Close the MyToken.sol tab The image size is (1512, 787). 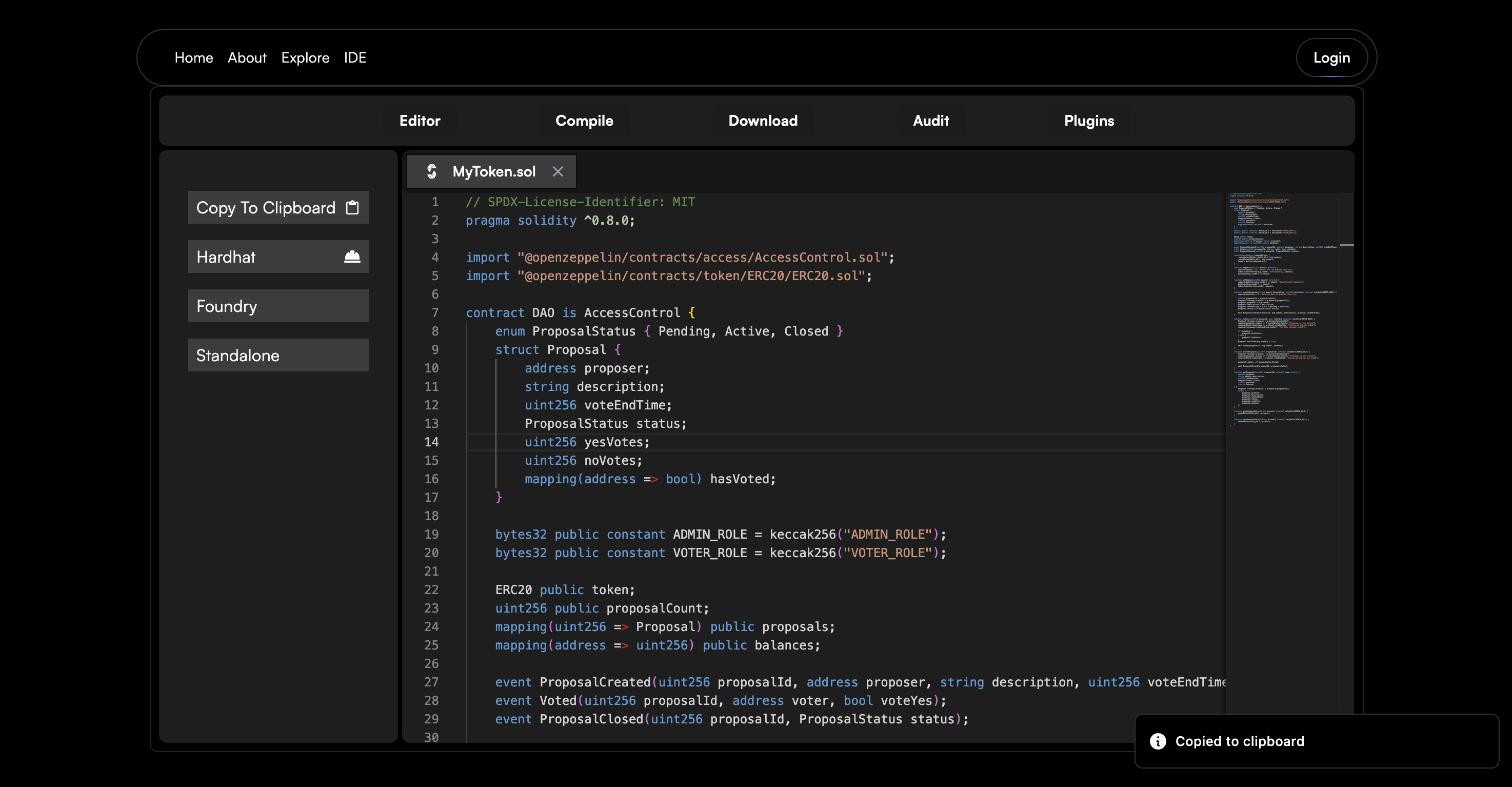click(x=558, y=171)
